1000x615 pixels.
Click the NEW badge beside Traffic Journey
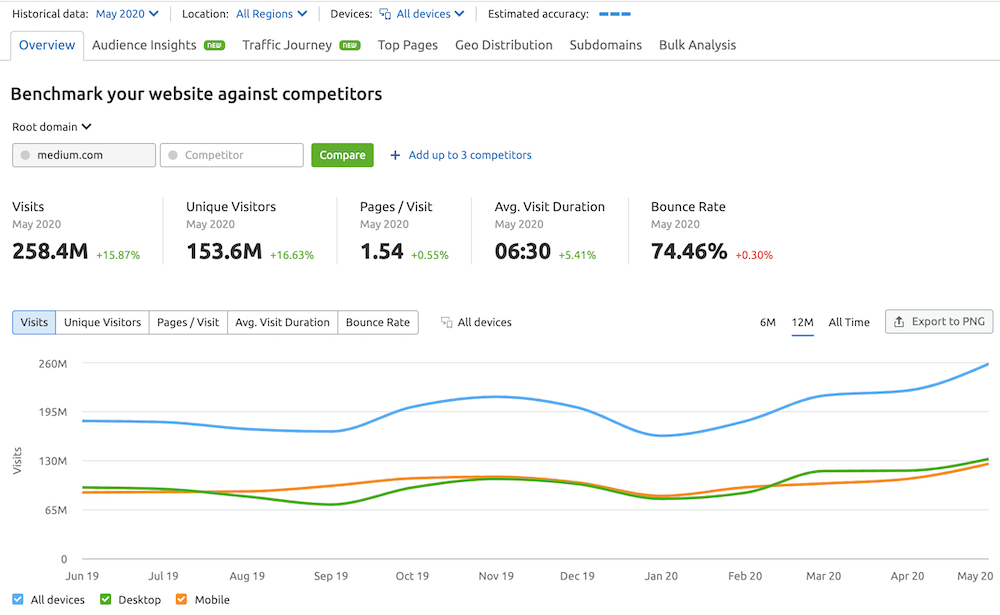tap(350, 44)
